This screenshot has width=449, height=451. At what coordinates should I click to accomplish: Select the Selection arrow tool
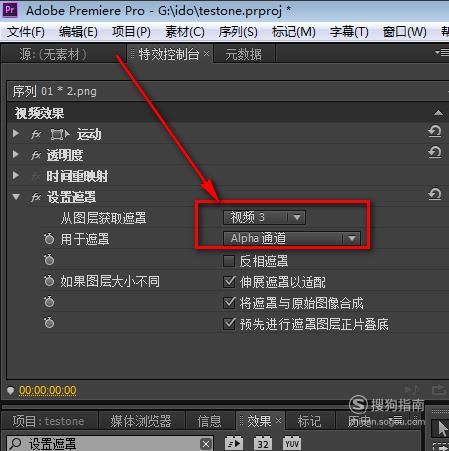441,428
